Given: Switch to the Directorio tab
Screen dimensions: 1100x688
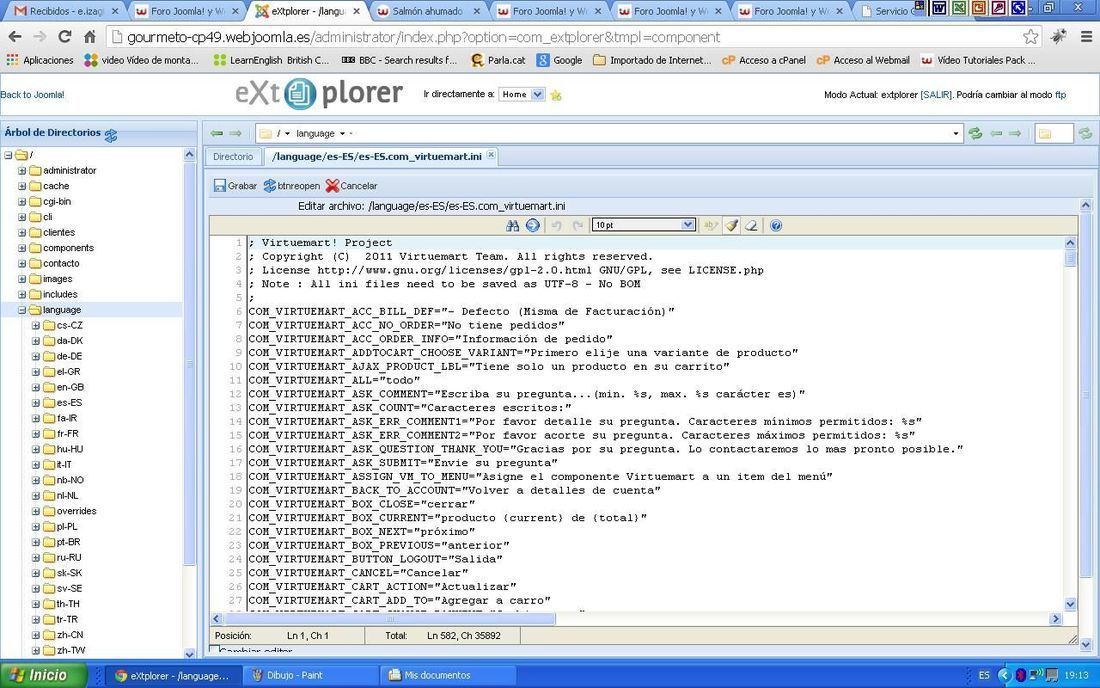Looking at the screenshot, I should (233, 156).
